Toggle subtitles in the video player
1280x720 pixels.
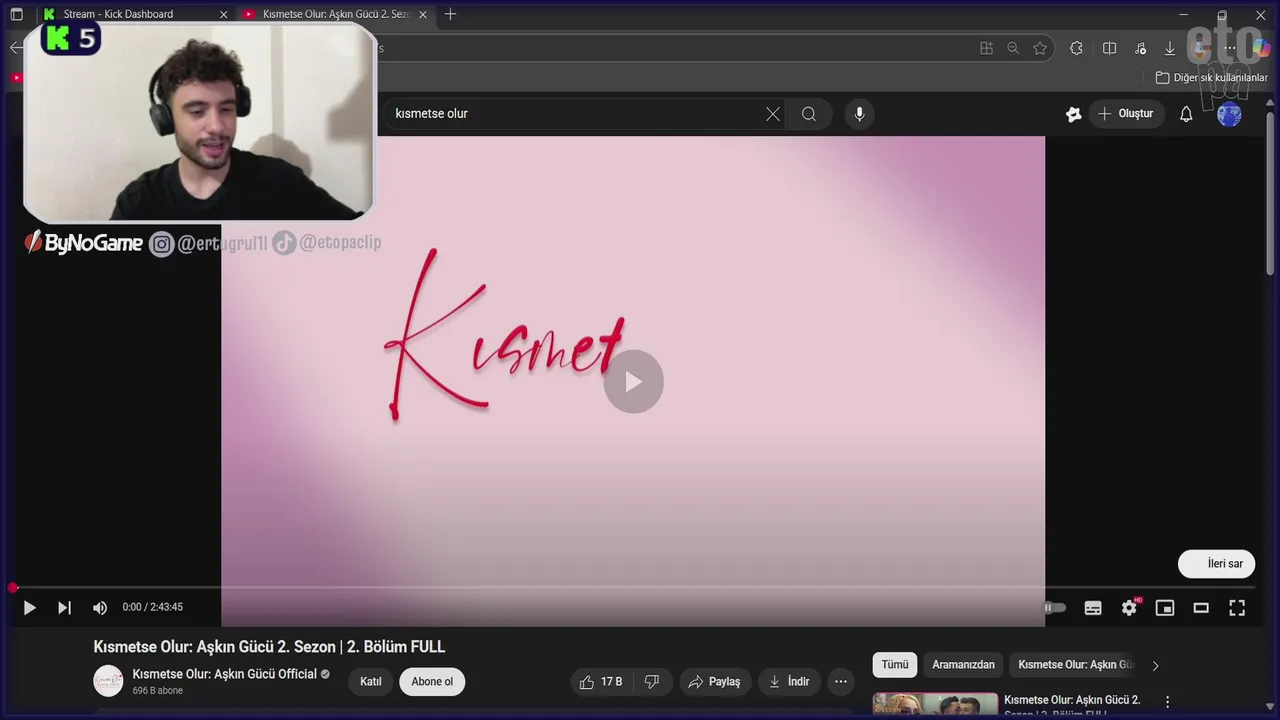(x=1093, y=607)
